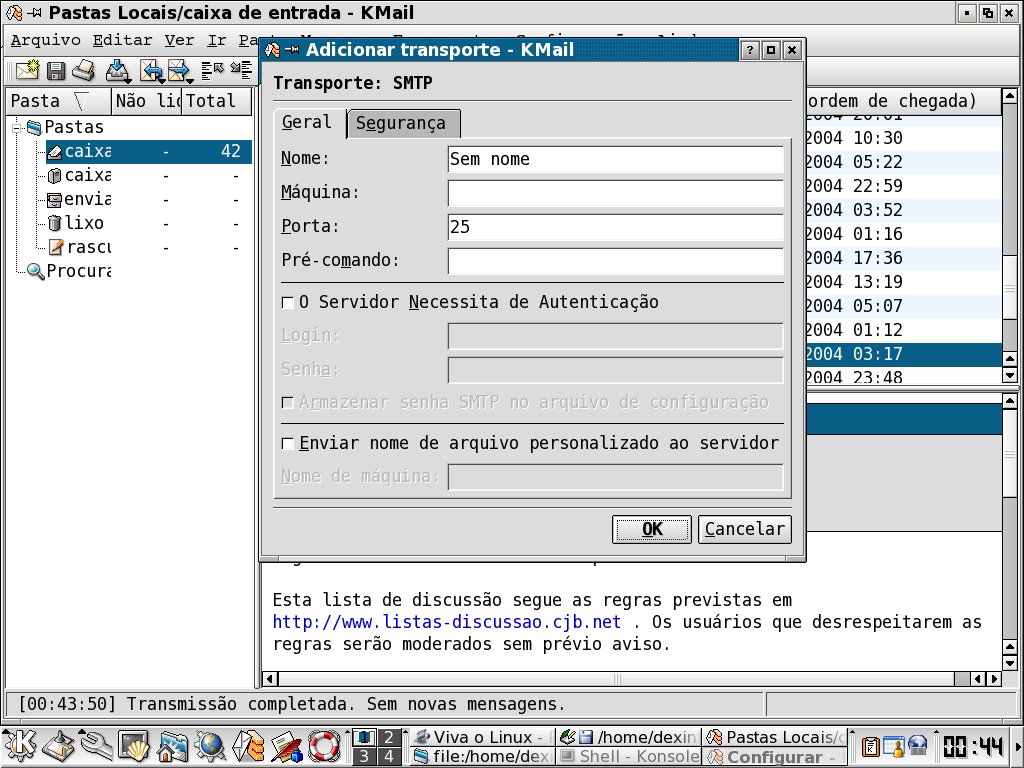Click the Save floppy disk icon

(x=56, y=71)
